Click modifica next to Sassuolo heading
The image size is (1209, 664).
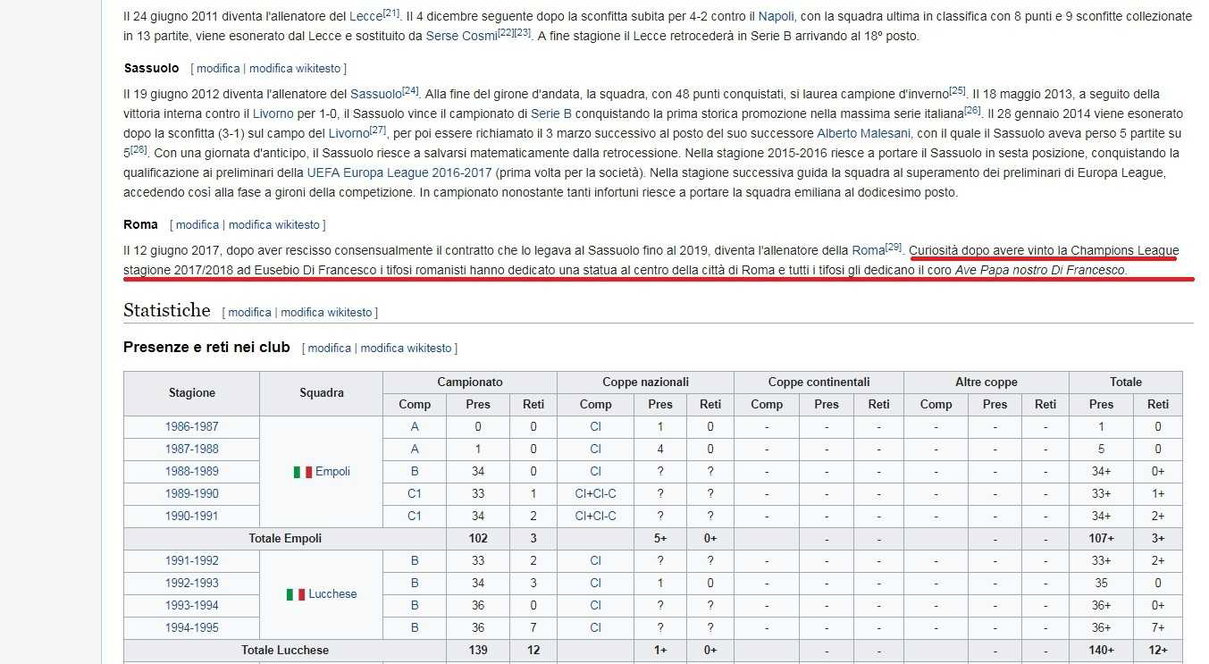click(x=219, y=69)
